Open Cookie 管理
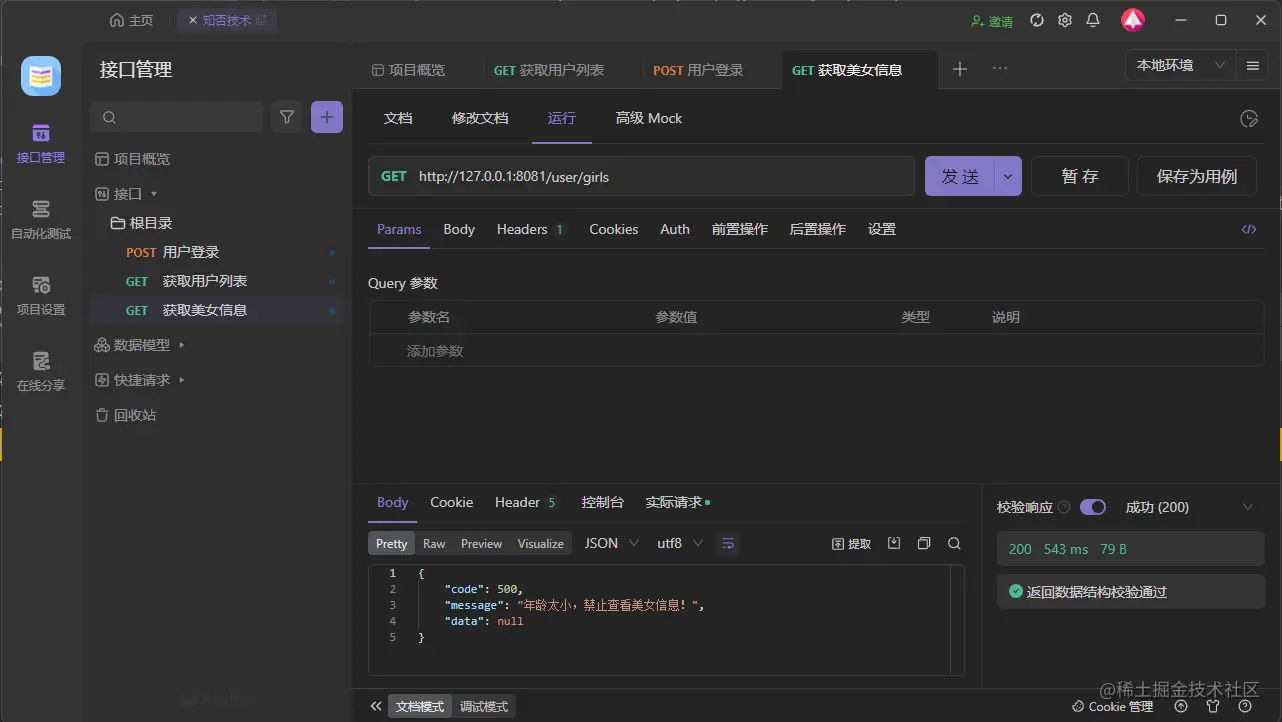This screenshot has width=1282, height=722. 1112,706
